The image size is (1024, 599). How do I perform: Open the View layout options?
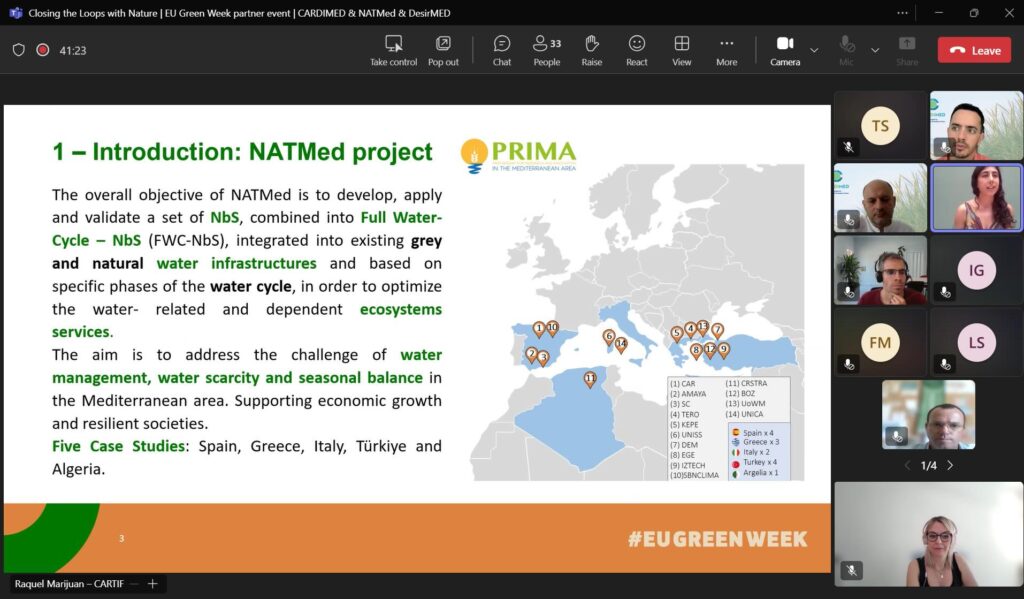tap(682, 50)
